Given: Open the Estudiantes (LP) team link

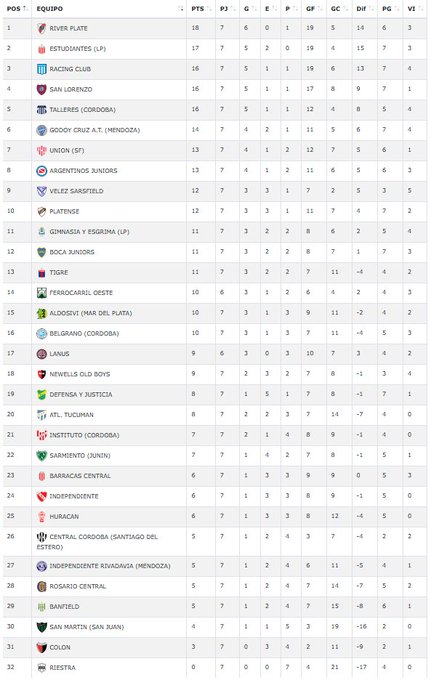Looking at the screenshot, I should [78, 49].
